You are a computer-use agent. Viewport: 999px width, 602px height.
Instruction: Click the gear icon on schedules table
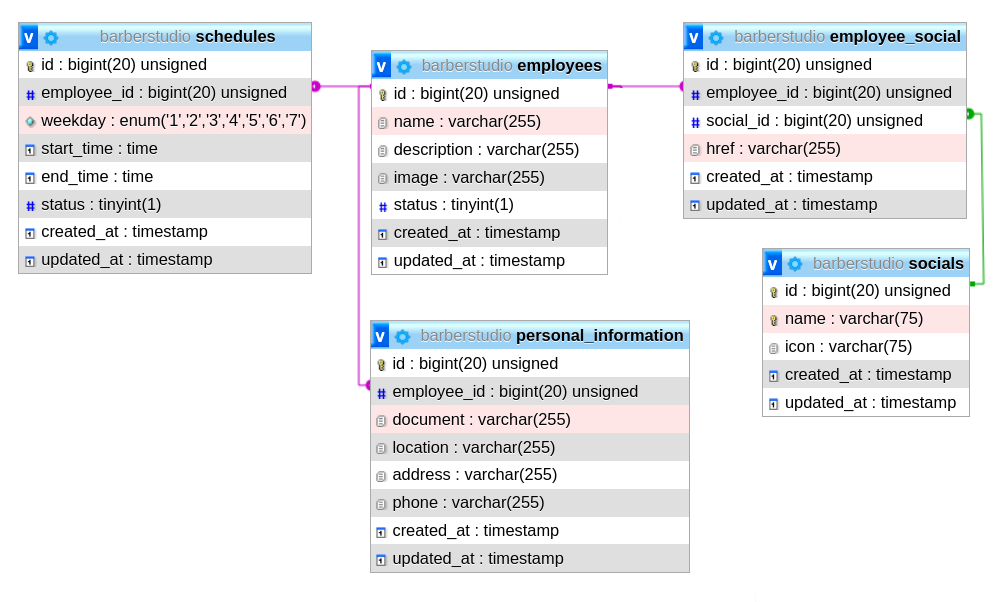tap(51, 37)
